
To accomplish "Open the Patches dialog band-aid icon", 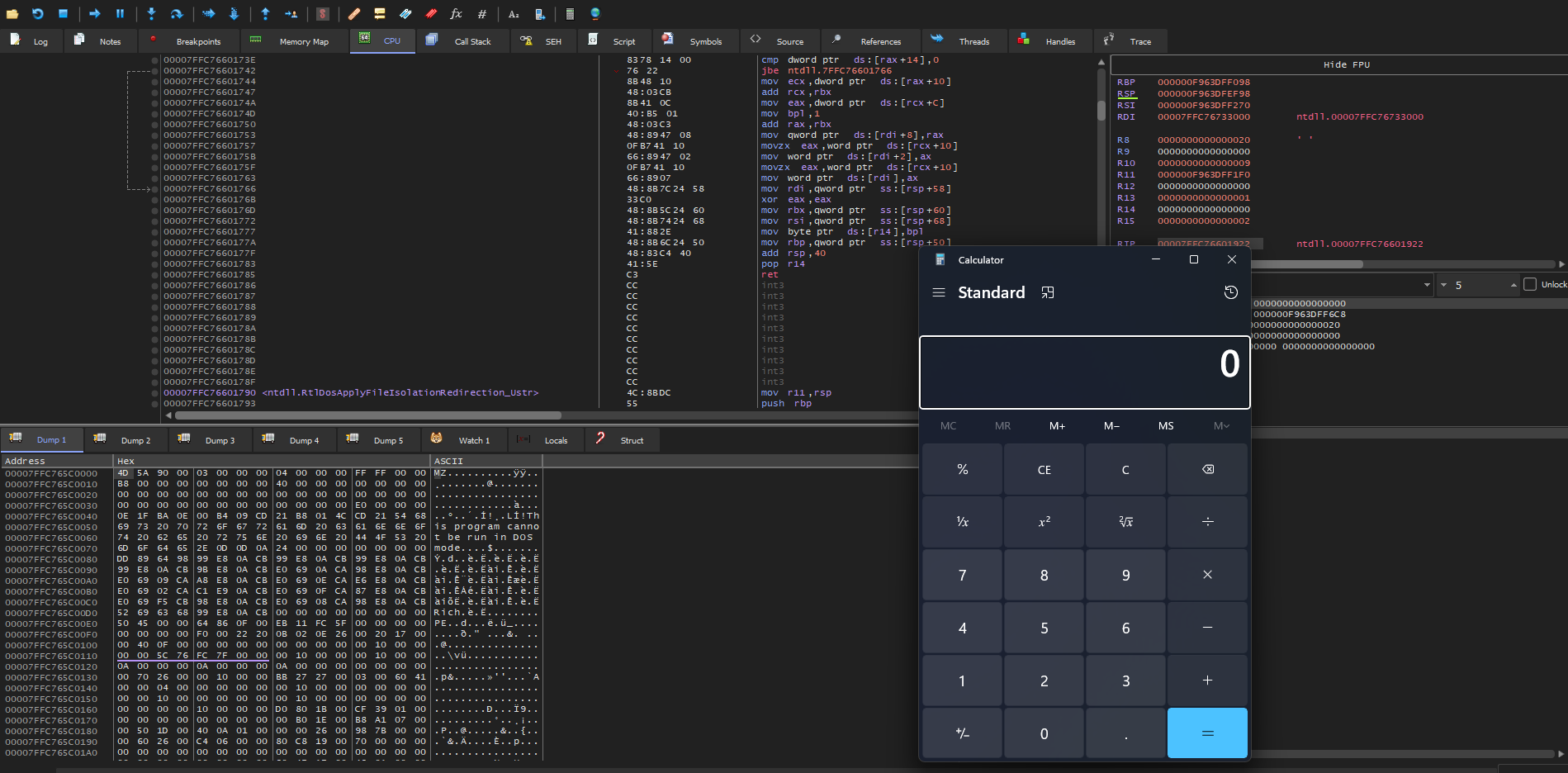I will pyautogui.click(x=353, y=14).
